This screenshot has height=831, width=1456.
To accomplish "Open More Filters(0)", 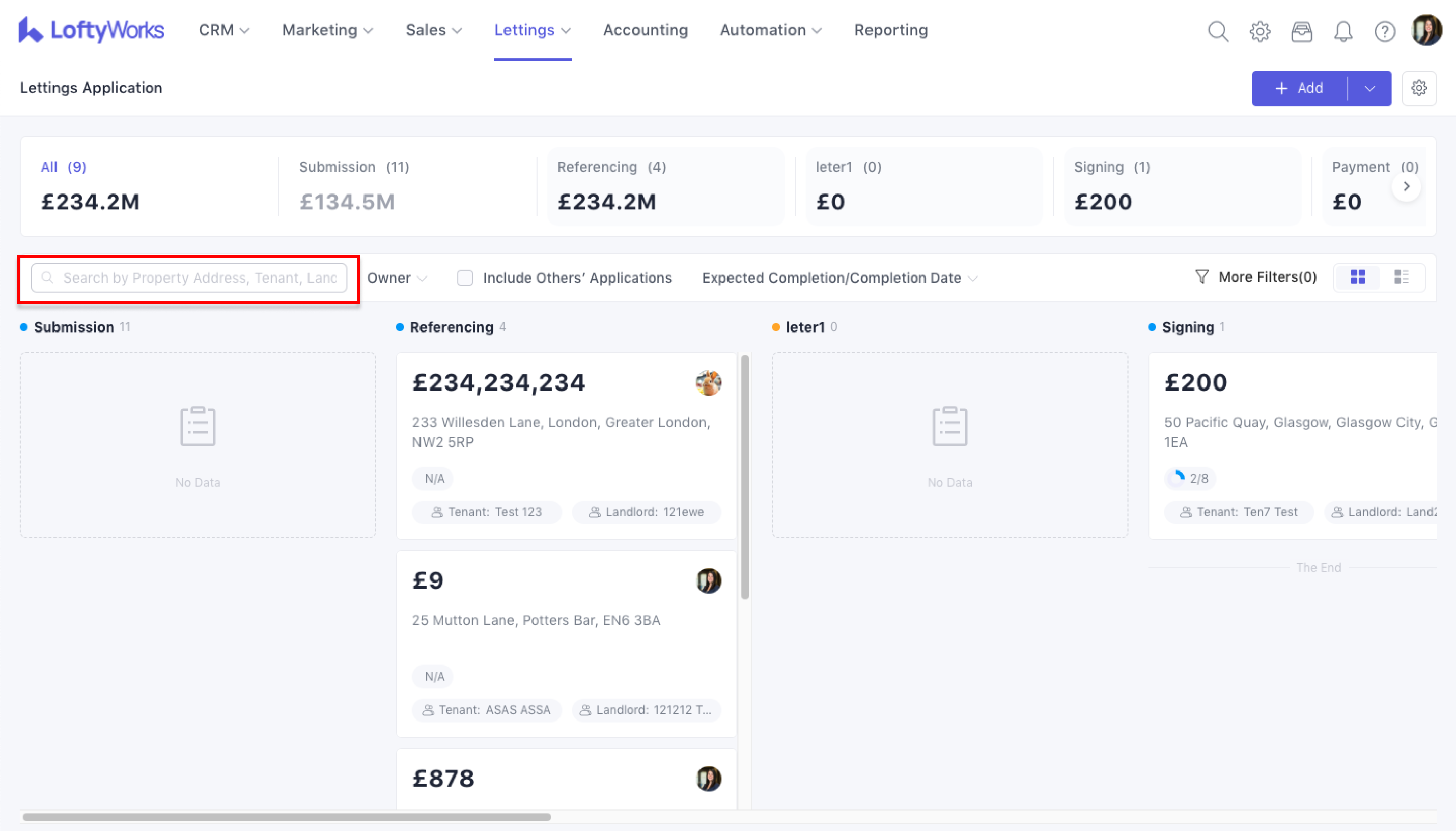I will click(1256, 277).
